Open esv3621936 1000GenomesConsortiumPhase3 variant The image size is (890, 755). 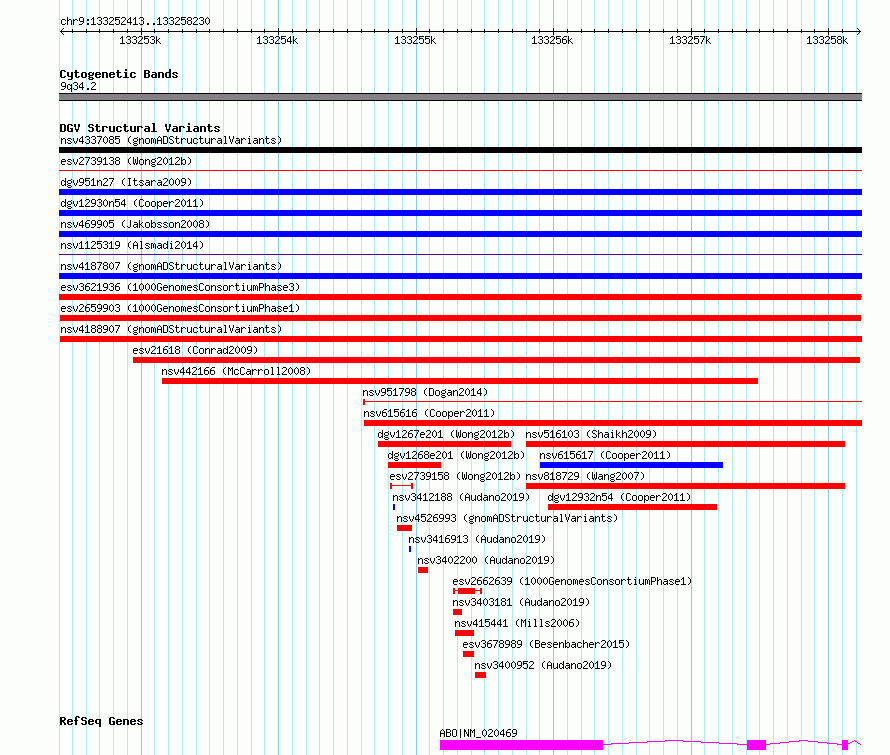[x=180, y=287]
